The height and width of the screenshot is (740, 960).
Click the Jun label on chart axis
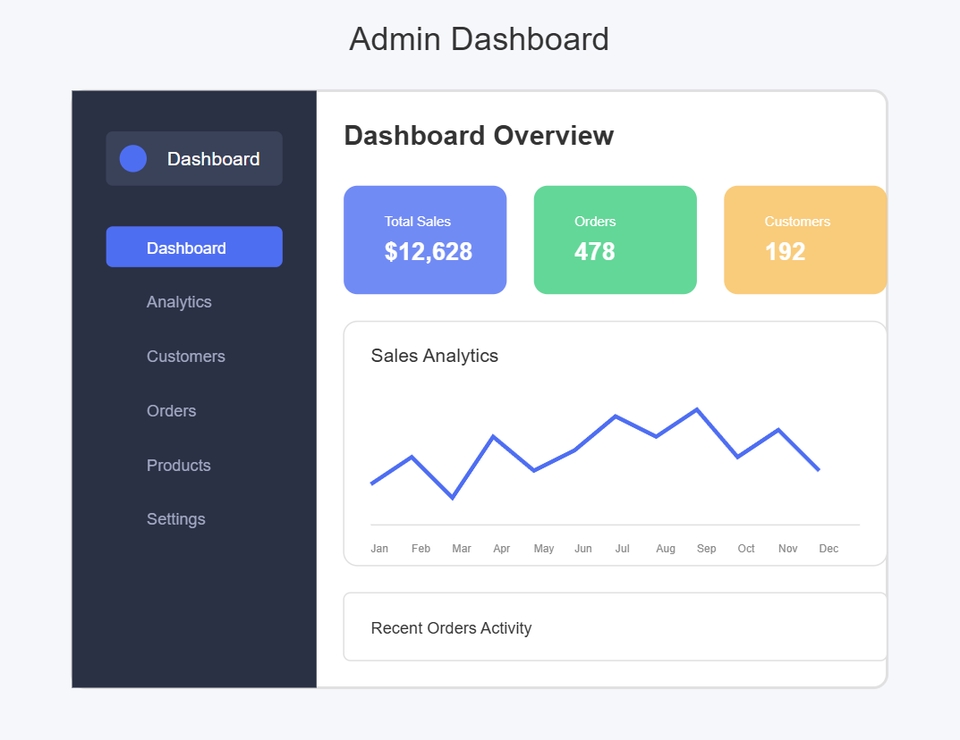point(583,548)
